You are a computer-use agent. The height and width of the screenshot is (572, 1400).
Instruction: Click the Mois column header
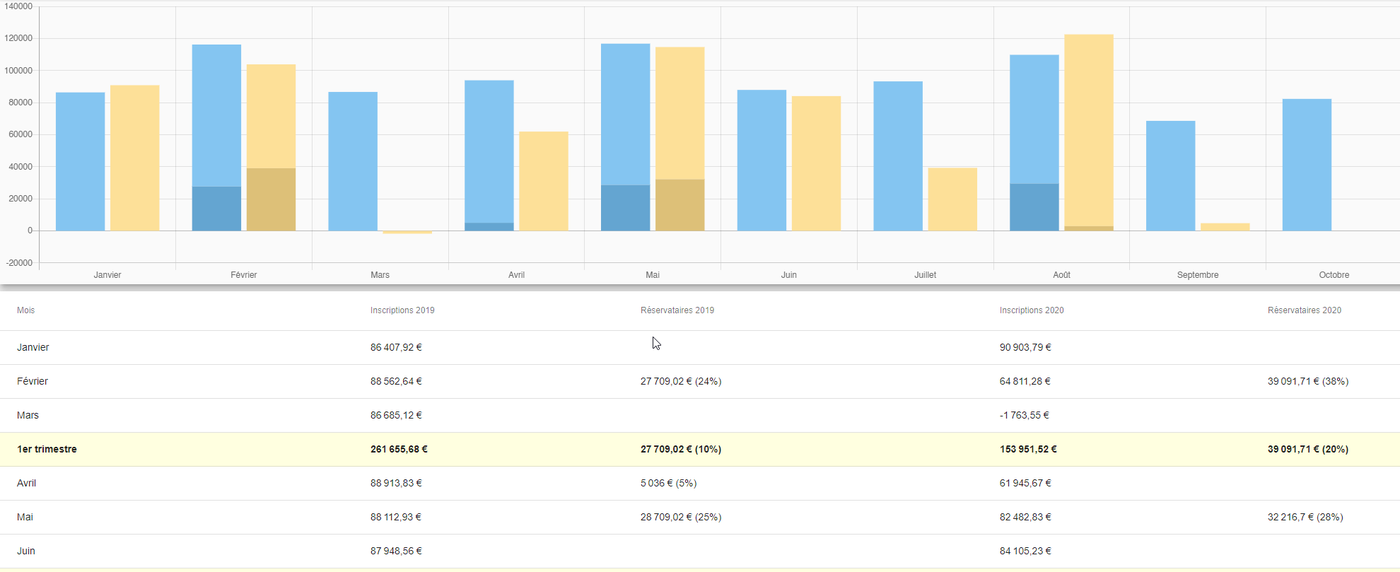click(25, 310)
